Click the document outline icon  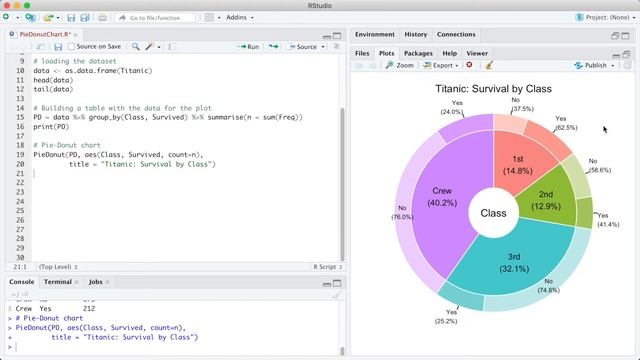[x=336, y=47]
